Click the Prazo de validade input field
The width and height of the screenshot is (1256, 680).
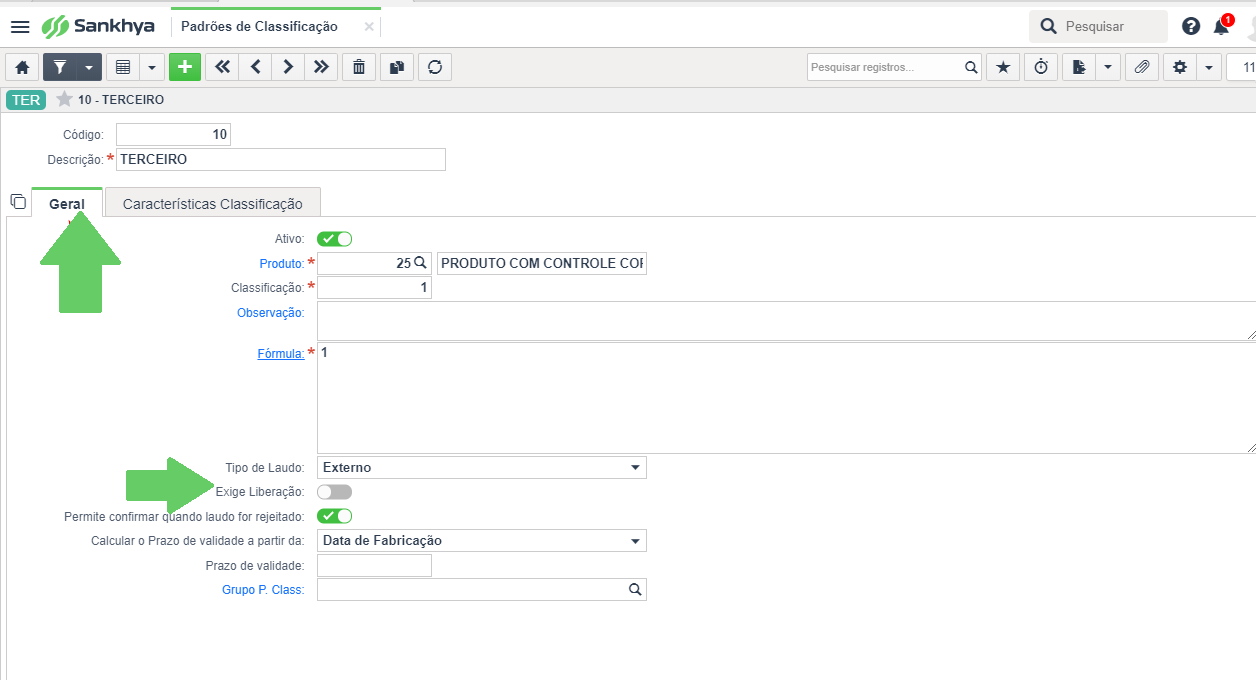coord(374,566)
